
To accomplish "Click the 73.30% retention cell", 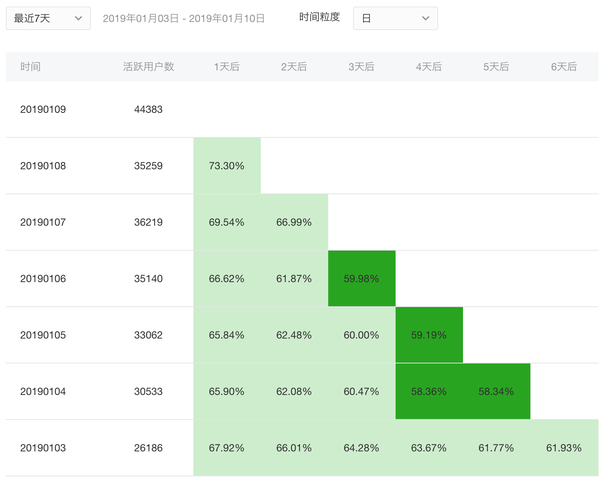I will [x=227, y=166].
